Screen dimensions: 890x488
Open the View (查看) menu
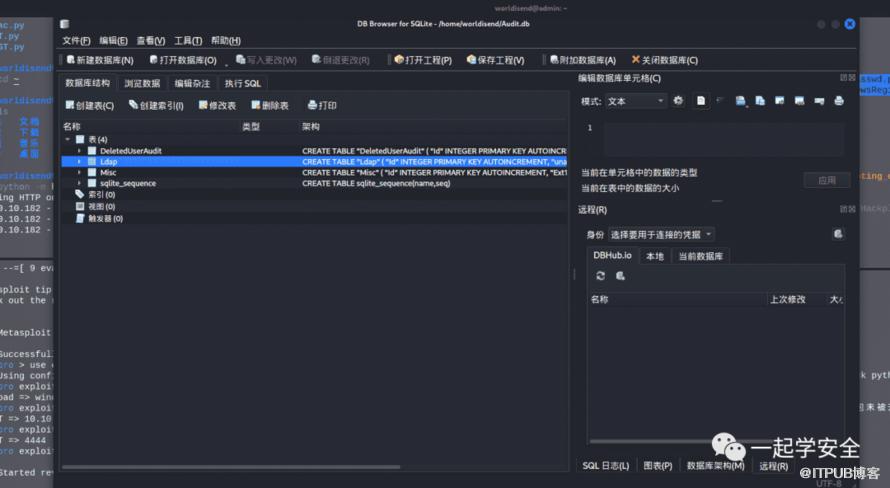click(150, 41)
